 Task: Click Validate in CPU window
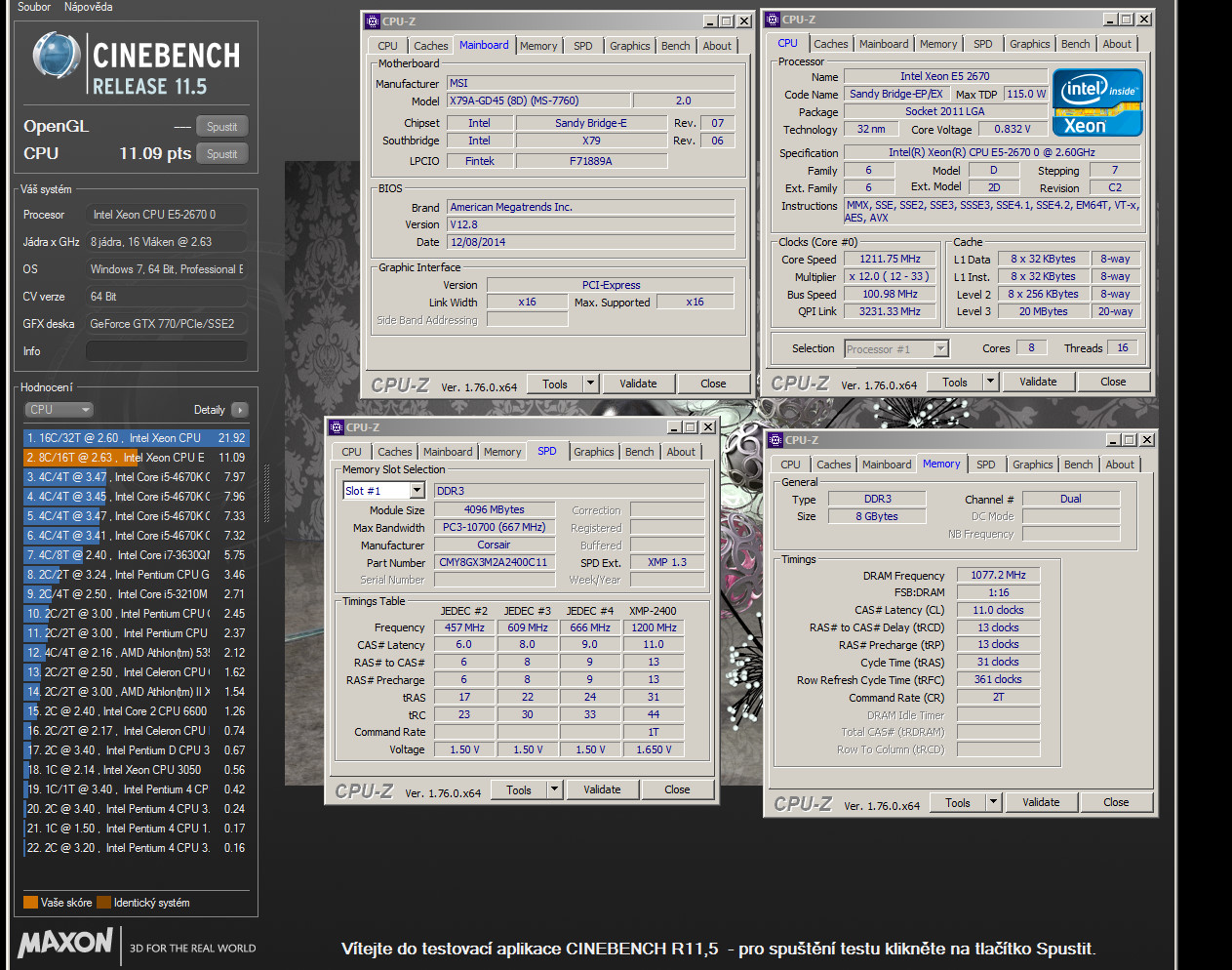pos(1038,383)
